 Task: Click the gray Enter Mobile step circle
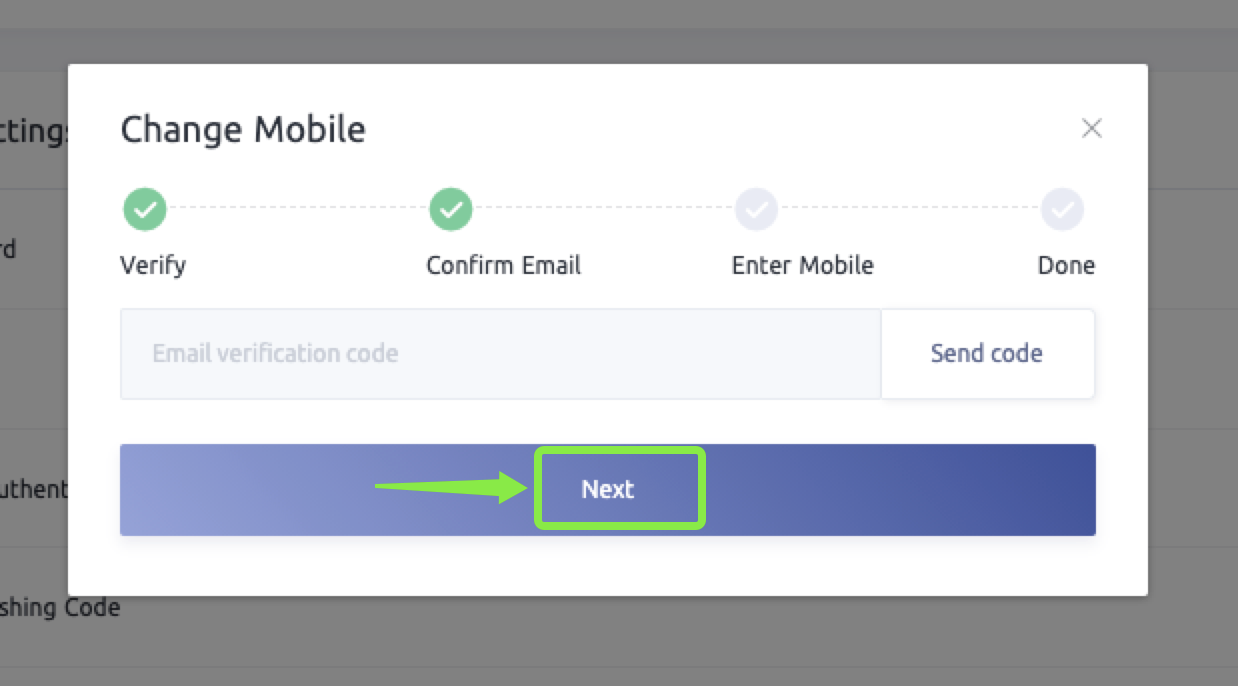(x=756, y=210)
